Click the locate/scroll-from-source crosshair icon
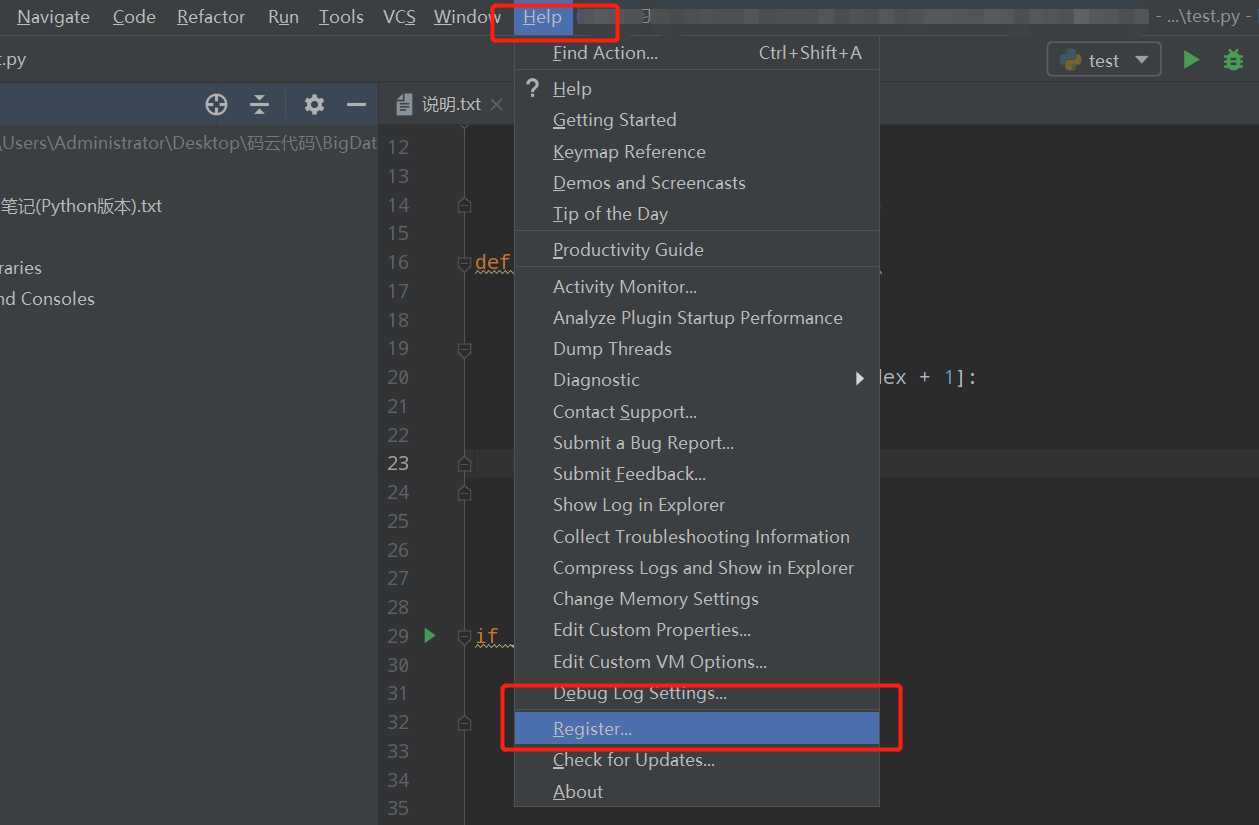The height and width of the screenshot is (825, 1259). [216, 104]
